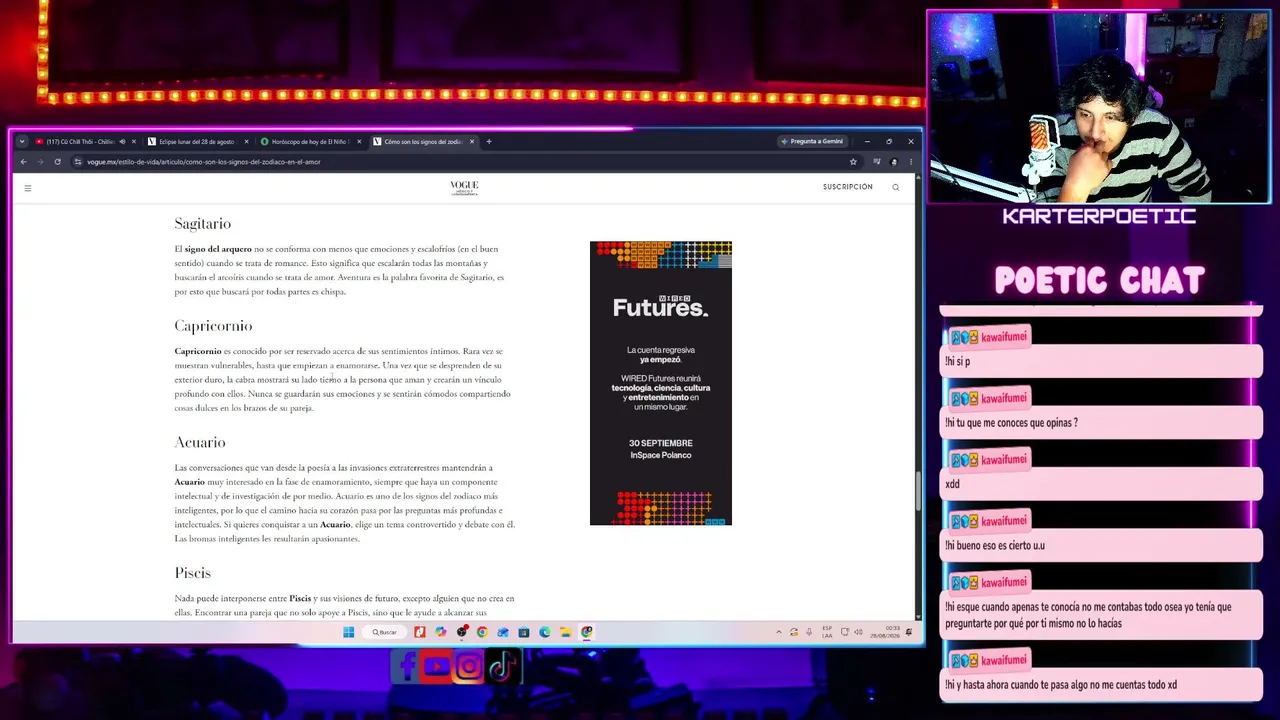Go back in browser history
Image resolution: width=1280 pixels, height=720 pixels.
[x=23, y=162]
